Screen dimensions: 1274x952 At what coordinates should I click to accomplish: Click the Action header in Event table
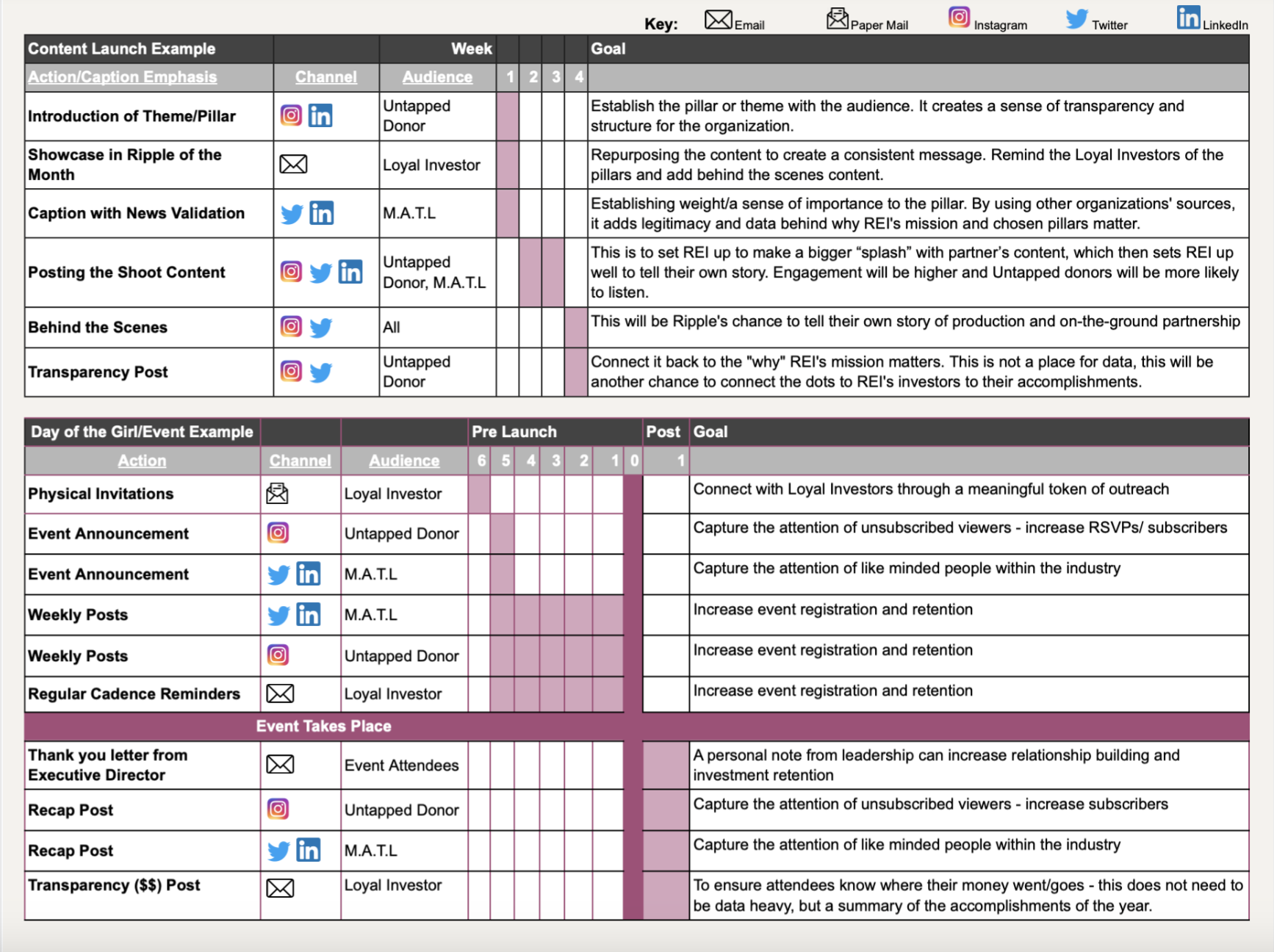(142, 461)
